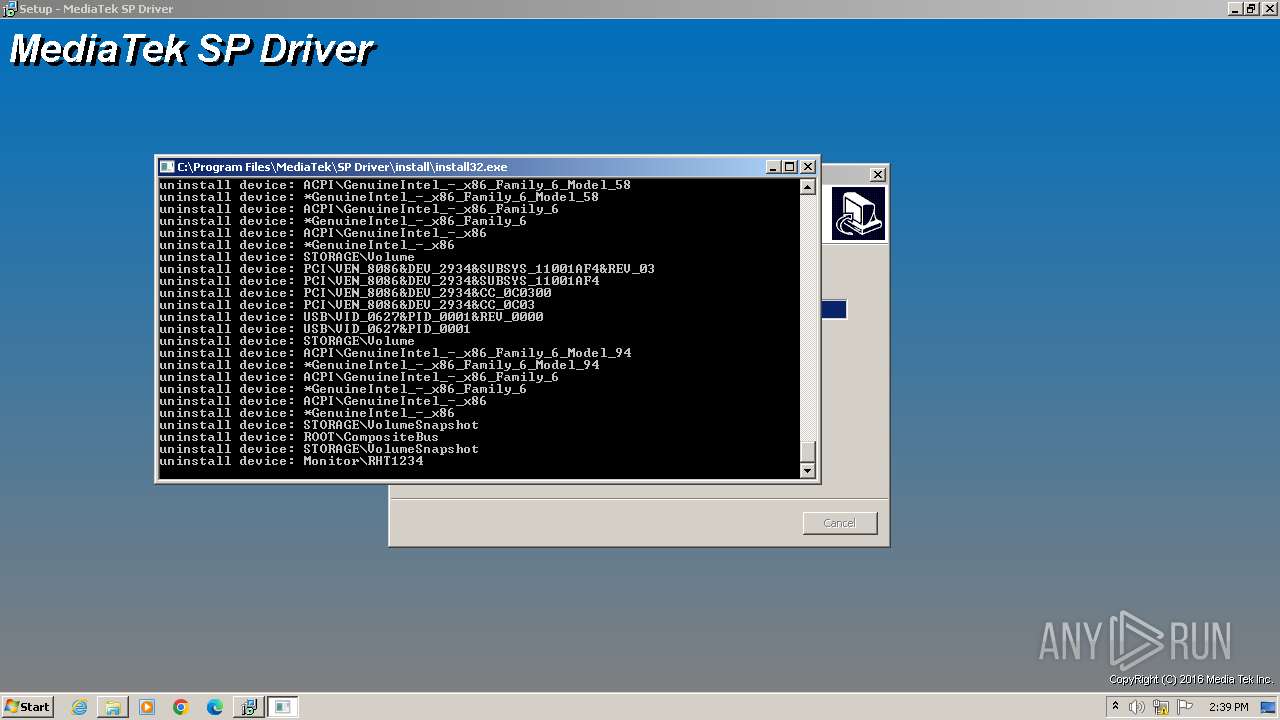Click the console title bar path text
1280x720 pixels.
click(342, 167)
